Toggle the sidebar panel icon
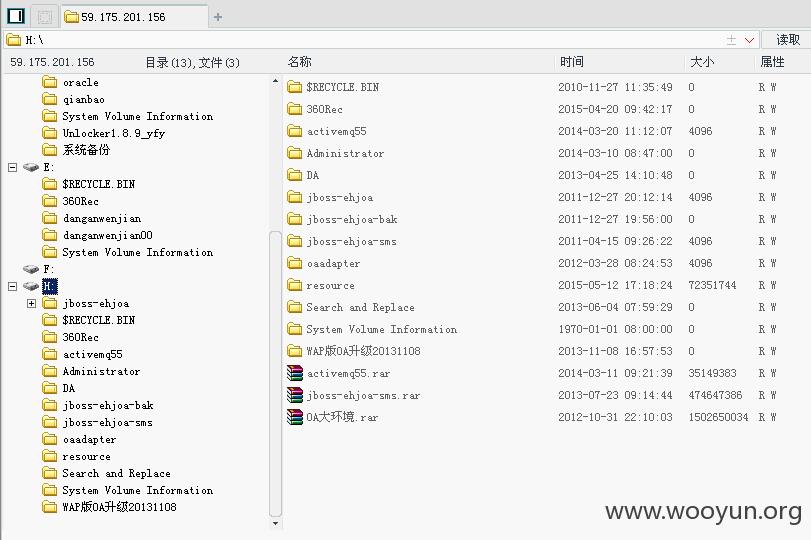Viewport: 811px width, 540px height. pyautogui.click(x=16, y=16)
